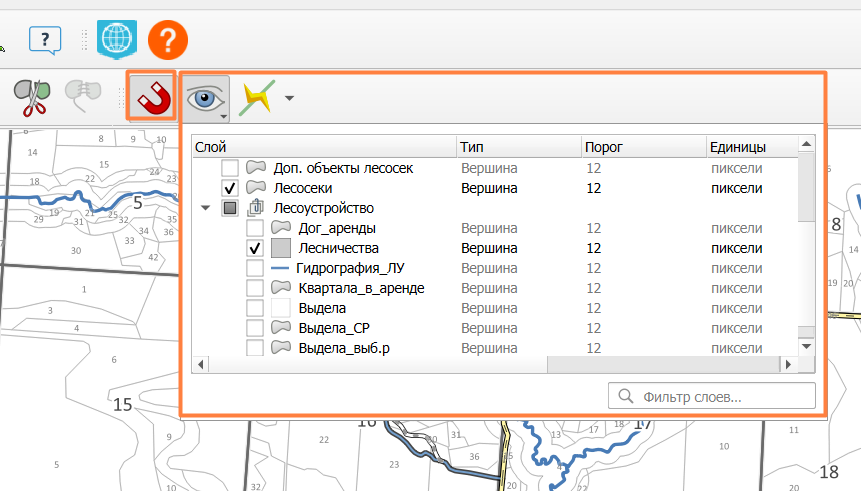Click the Порог column header
This screenshot has width=861, height=491.
pyautogui.click(x=643, y=147)
